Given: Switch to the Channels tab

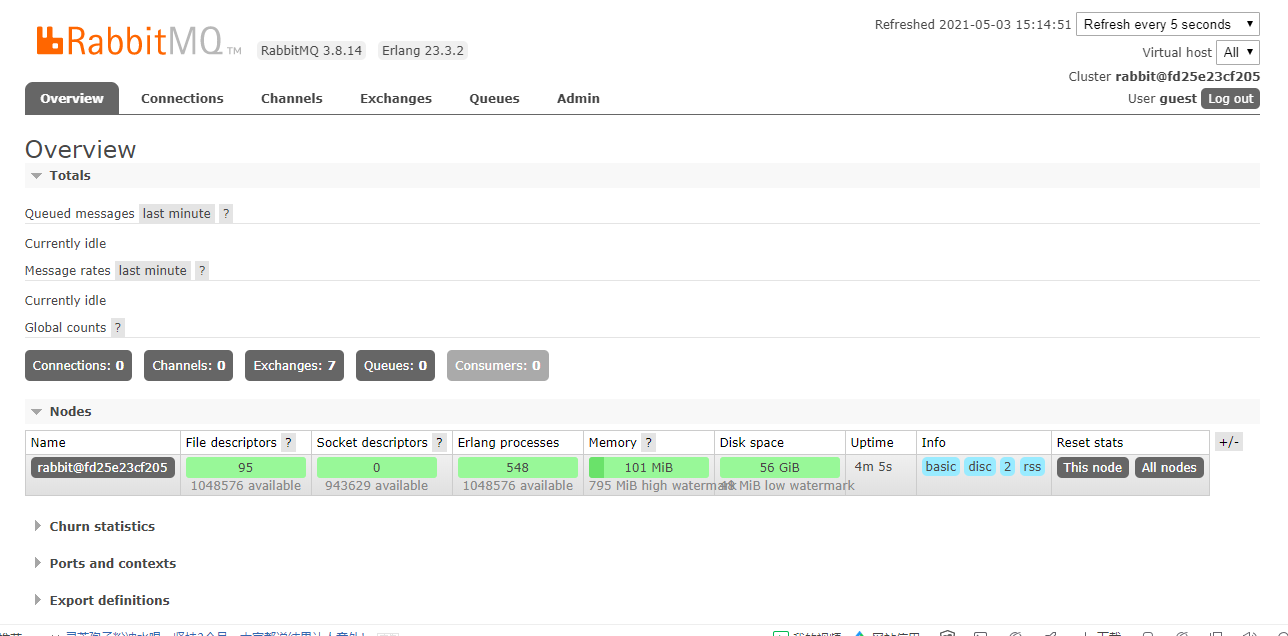Looking at the screenshot, I should click(292, 98).
